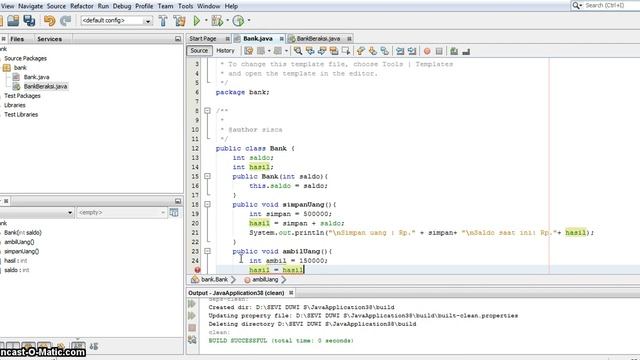This screenshot has width=640, height=360.
Task: Select BankBeraksi.java in the project tree
Action: 45,87
